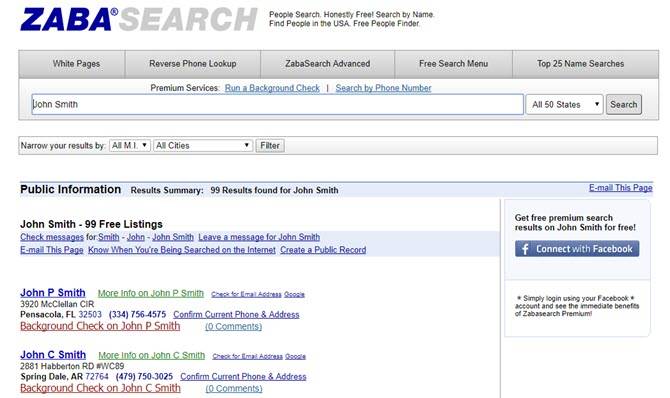
Task: Click the John Smith full name link in messages row
Action: (x=173, y=237)
